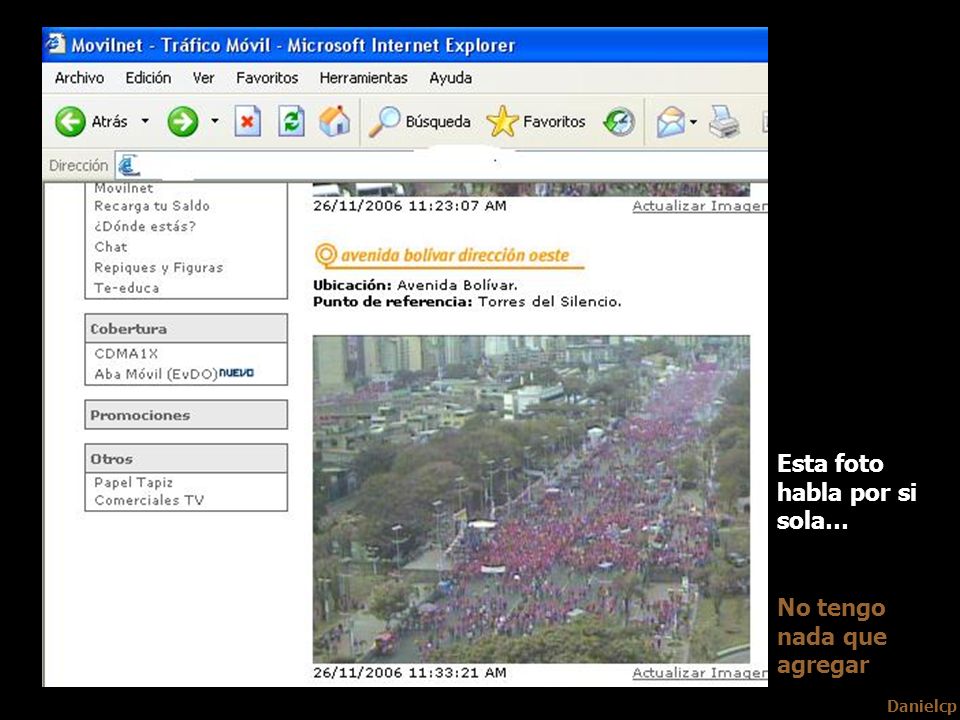The width and height of the screenshot is (960, 720).
Task: Click the NUEVO badge beside Aba Móvil
Action: (236, 373)
